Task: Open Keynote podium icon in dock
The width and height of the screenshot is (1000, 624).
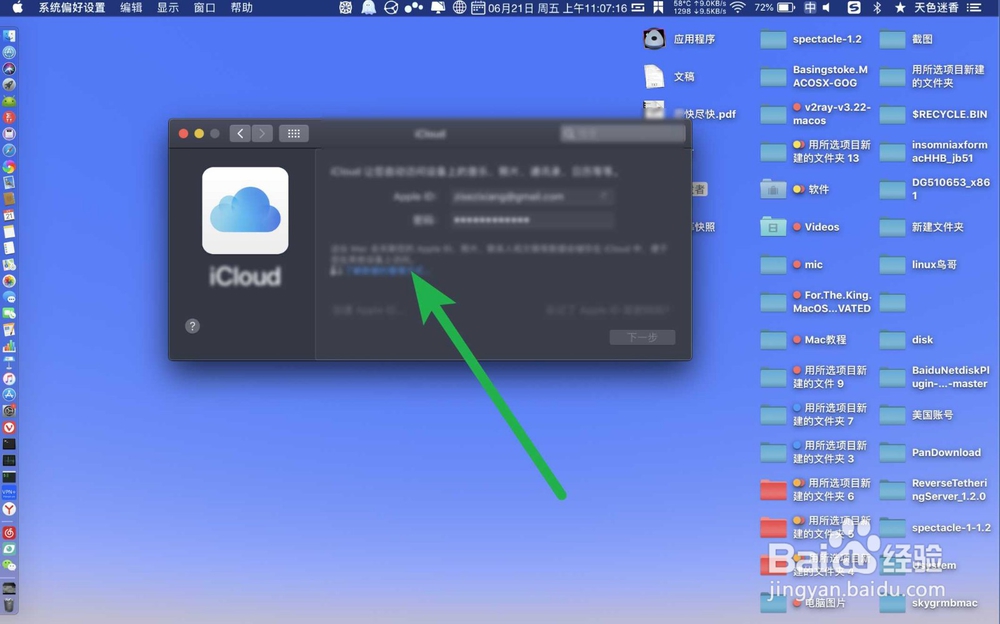Action: (x=9, y=362)
